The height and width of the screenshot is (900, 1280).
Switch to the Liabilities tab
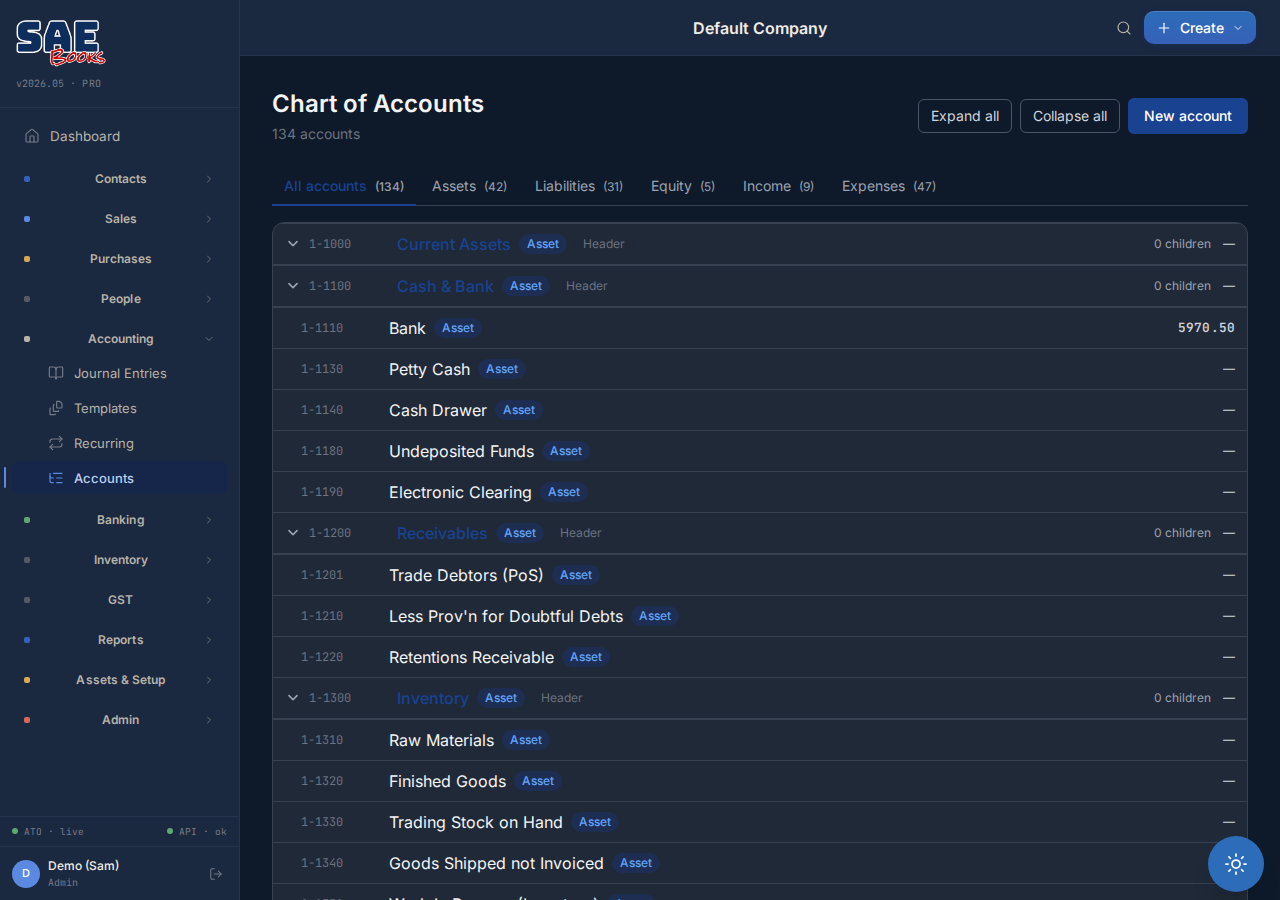(x=579, y=186)
